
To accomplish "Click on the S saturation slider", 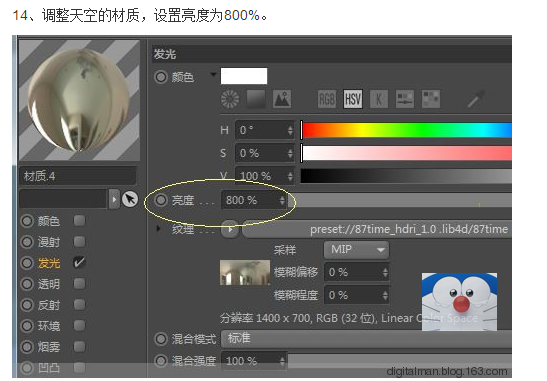I will point(406,153).
